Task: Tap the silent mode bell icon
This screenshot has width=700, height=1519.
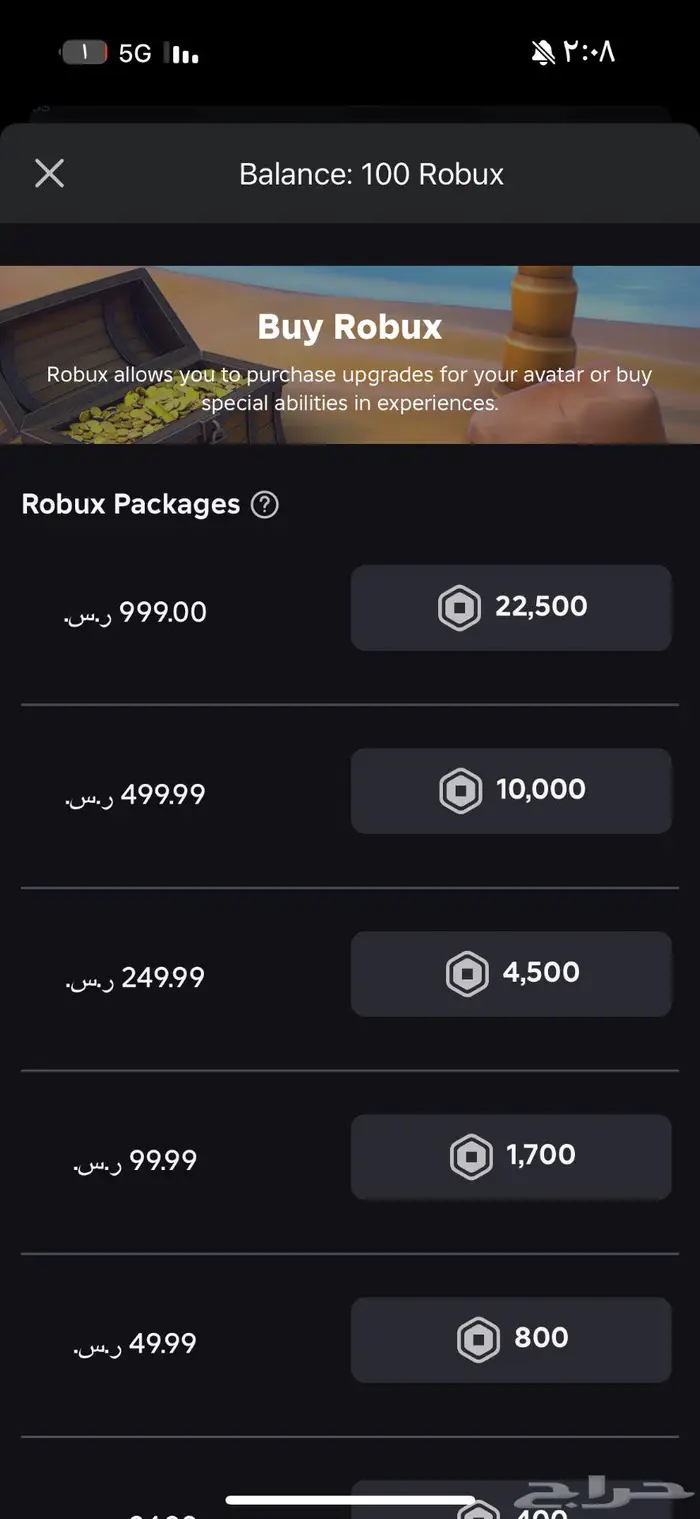Action: (543, 53)
